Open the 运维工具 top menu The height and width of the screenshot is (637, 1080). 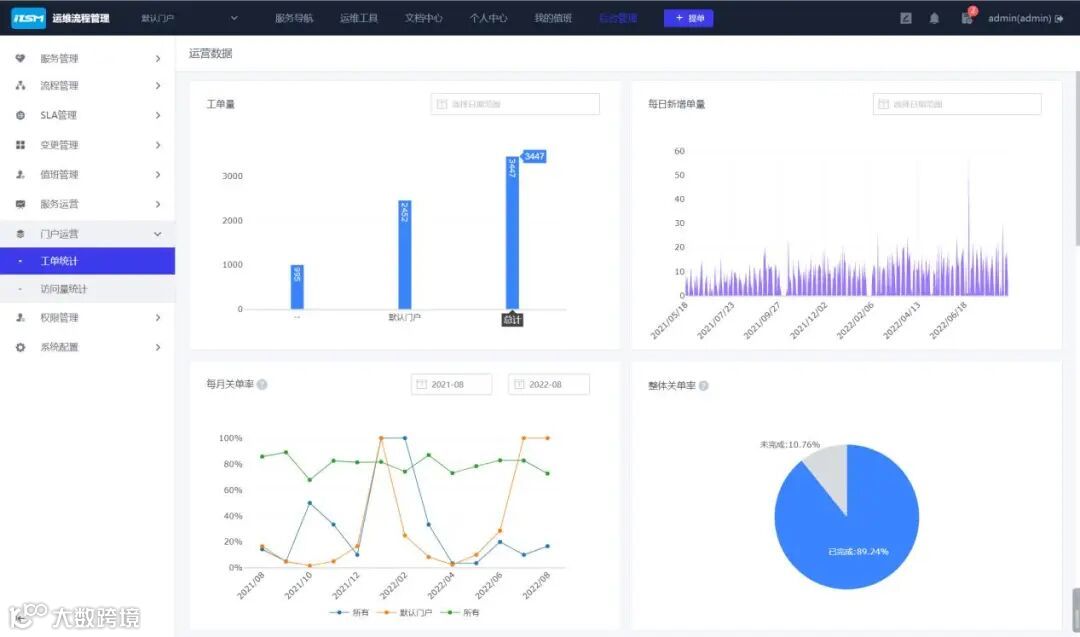[359, 18]
